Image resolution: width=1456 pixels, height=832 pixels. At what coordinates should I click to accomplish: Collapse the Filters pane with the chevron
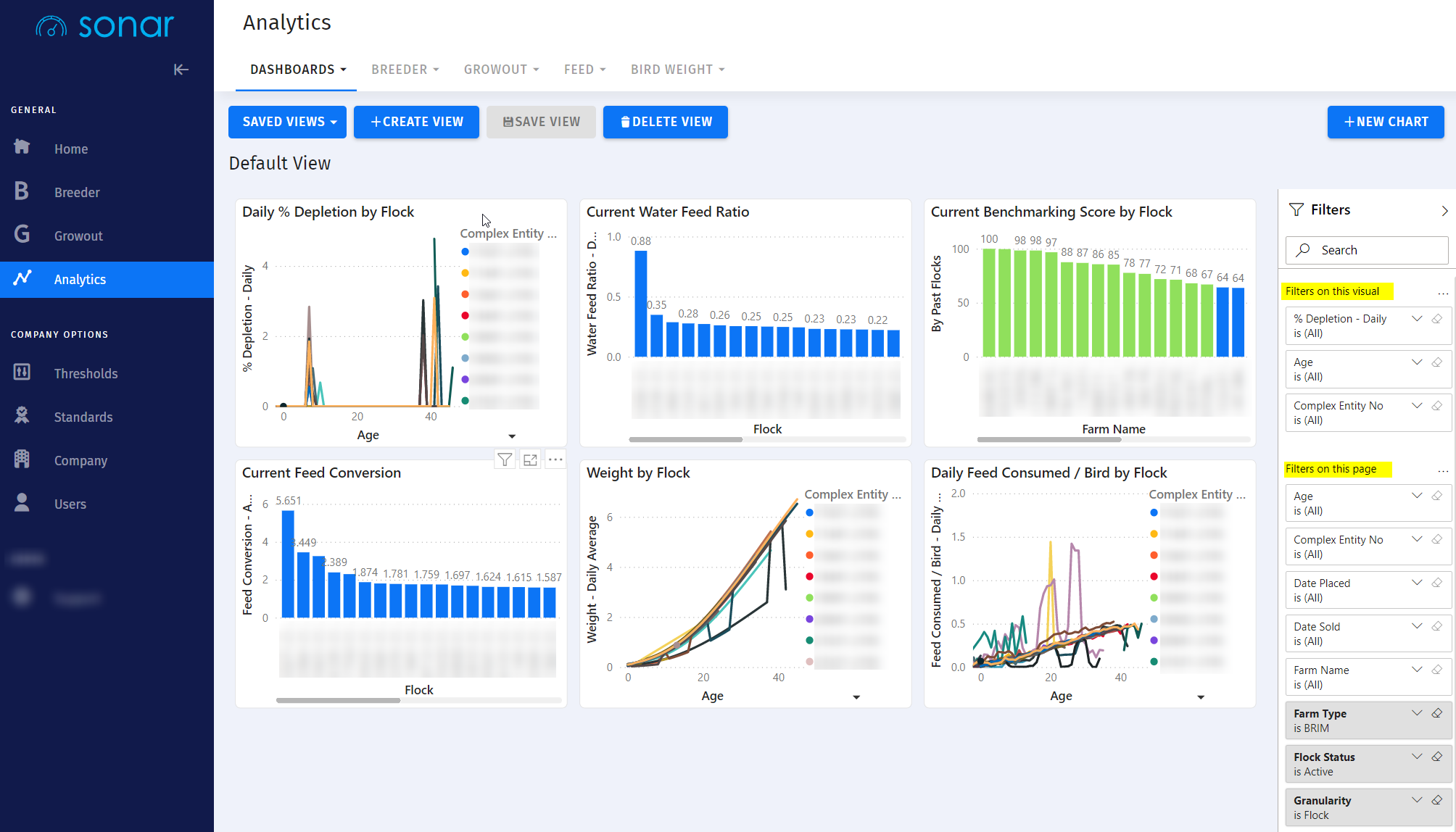coord(1444,210)
